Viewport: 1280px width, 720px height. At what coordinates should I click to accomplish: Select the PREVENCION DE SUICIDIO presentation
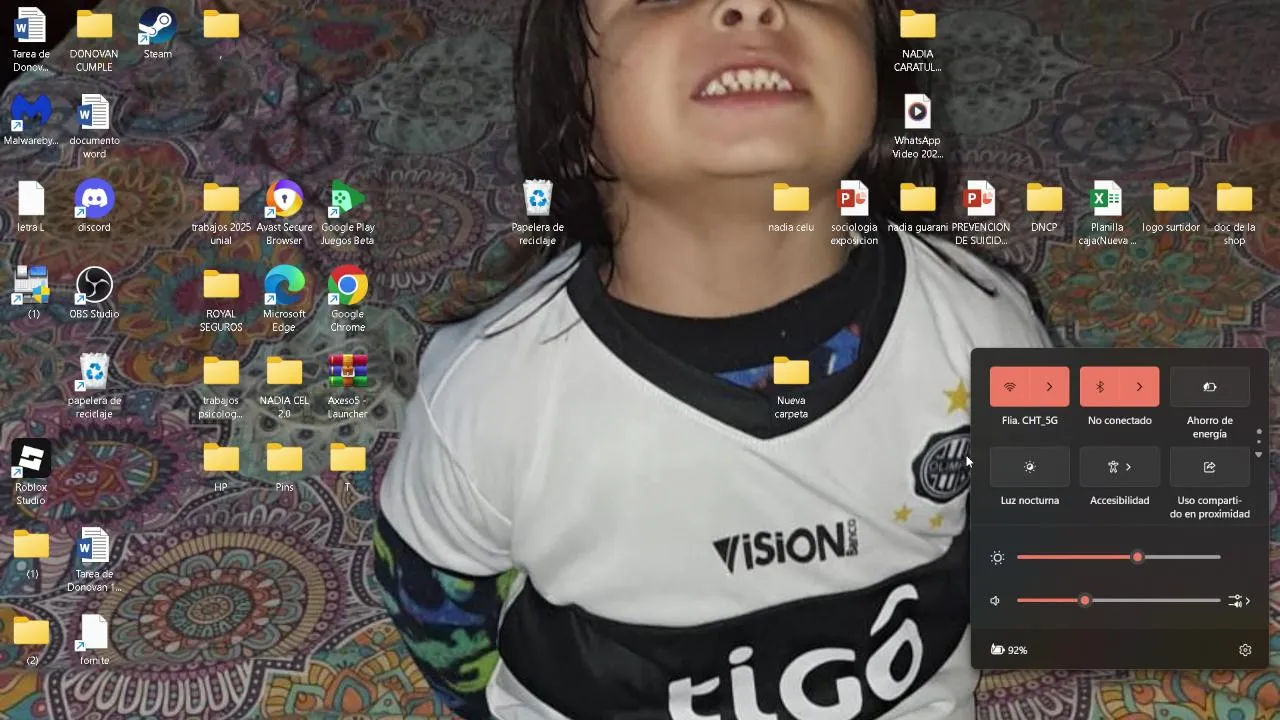click(980, 214)
